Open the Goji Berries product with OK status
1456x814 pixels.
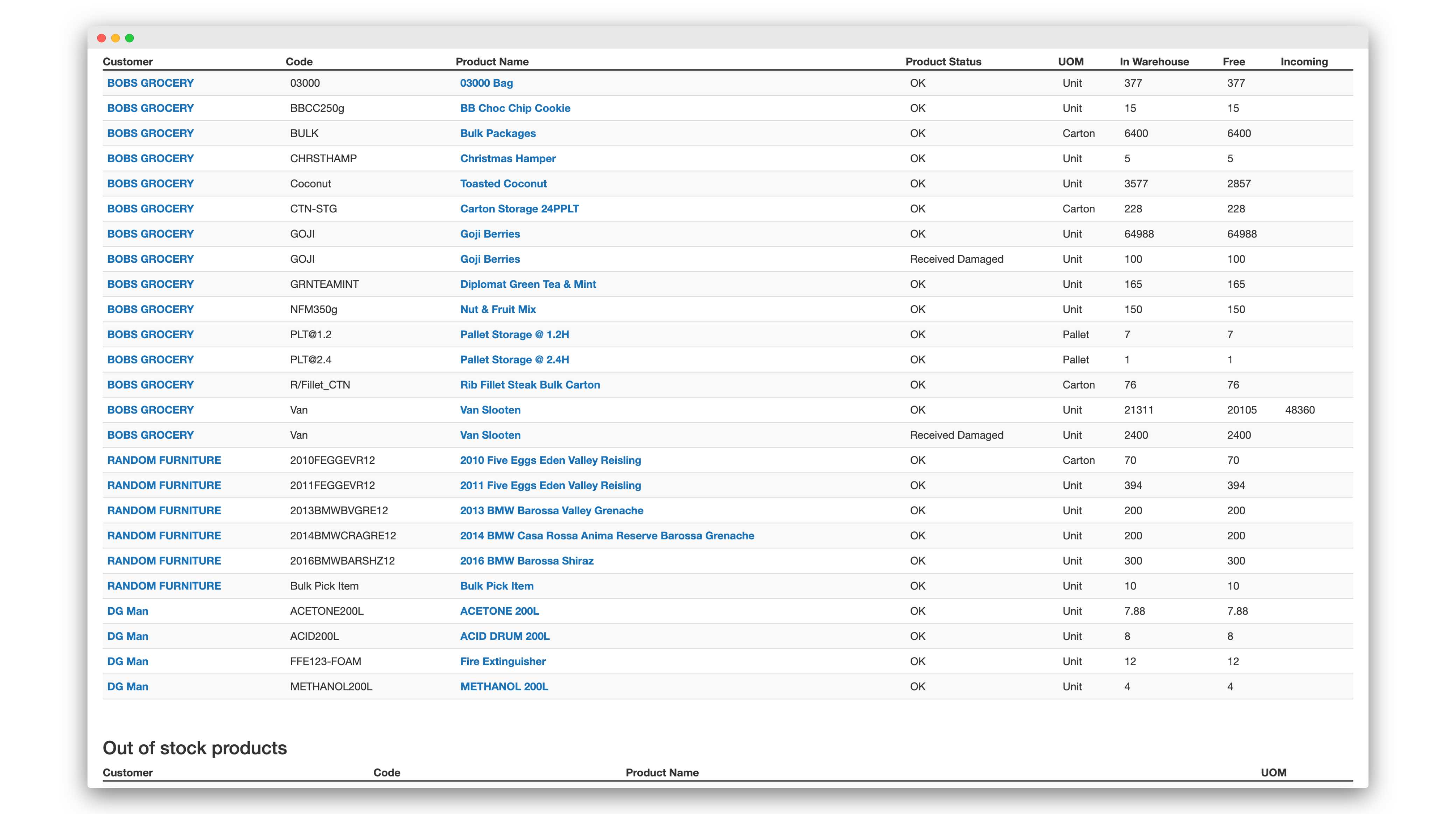pyautogui.click(x=490, y=234)
